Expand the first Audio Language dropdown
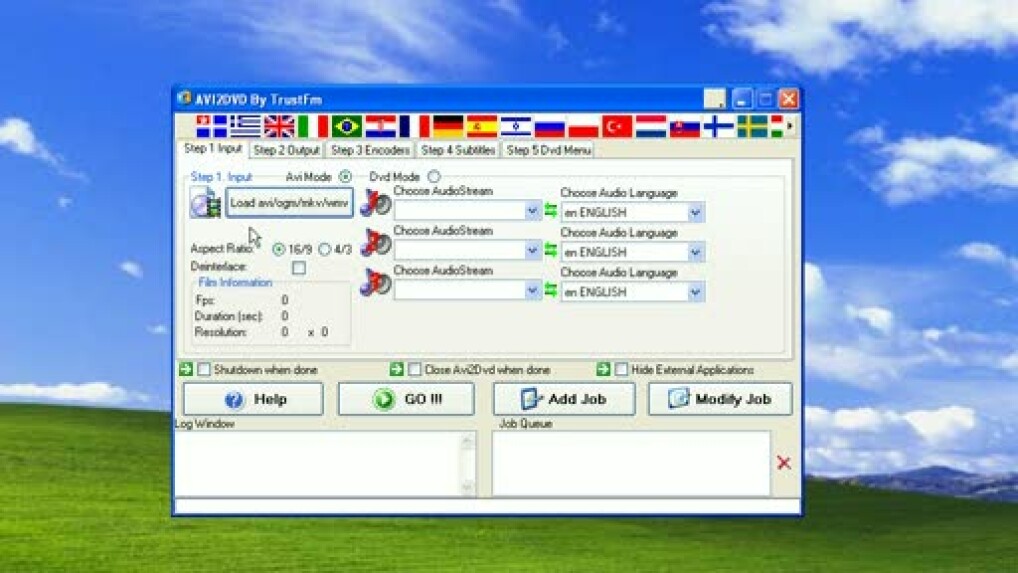This screenshot has width=1018, height=573. click(x=696, y=212)
